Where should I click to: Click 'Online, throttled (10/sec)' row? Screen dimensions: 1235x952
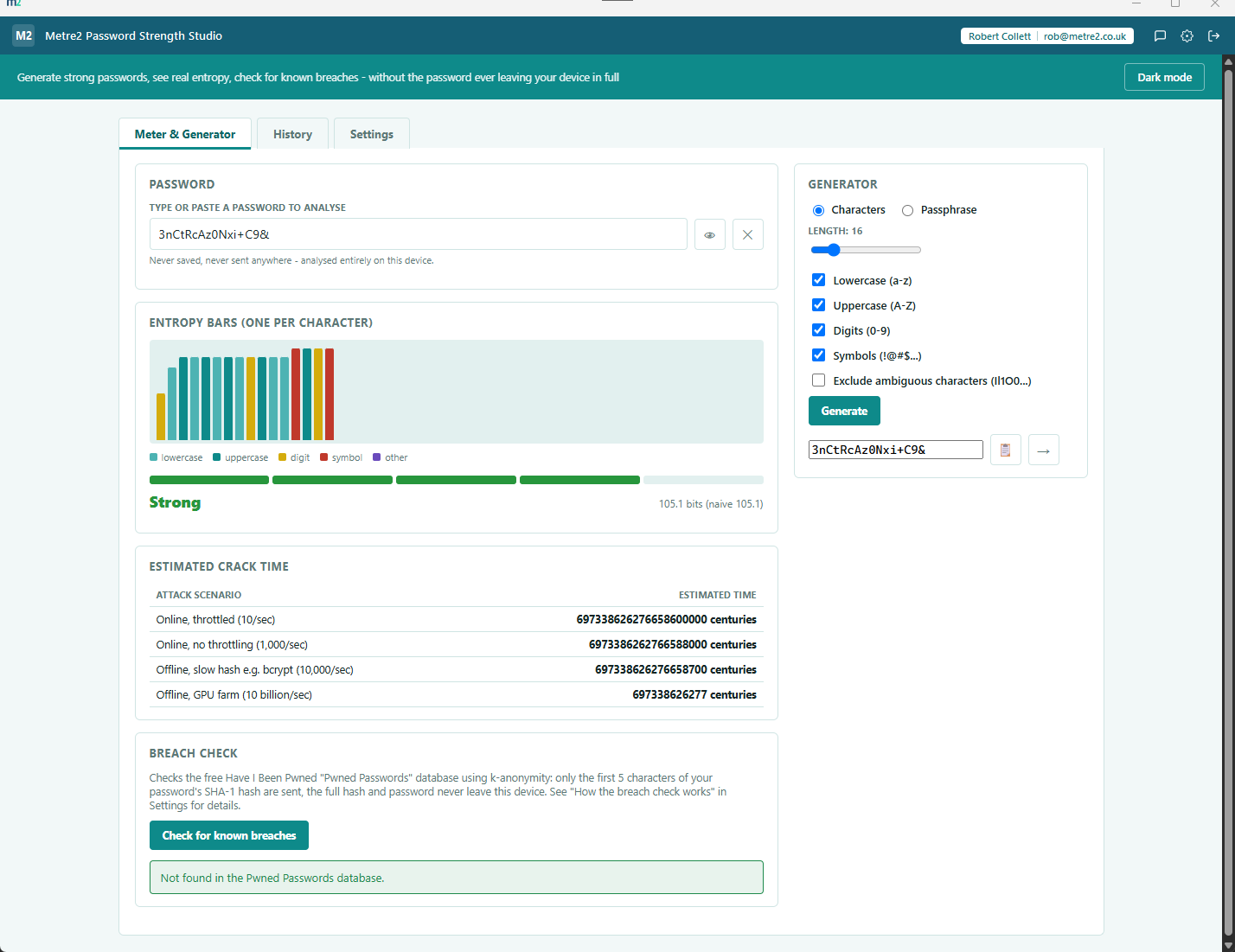click(457, 619)
